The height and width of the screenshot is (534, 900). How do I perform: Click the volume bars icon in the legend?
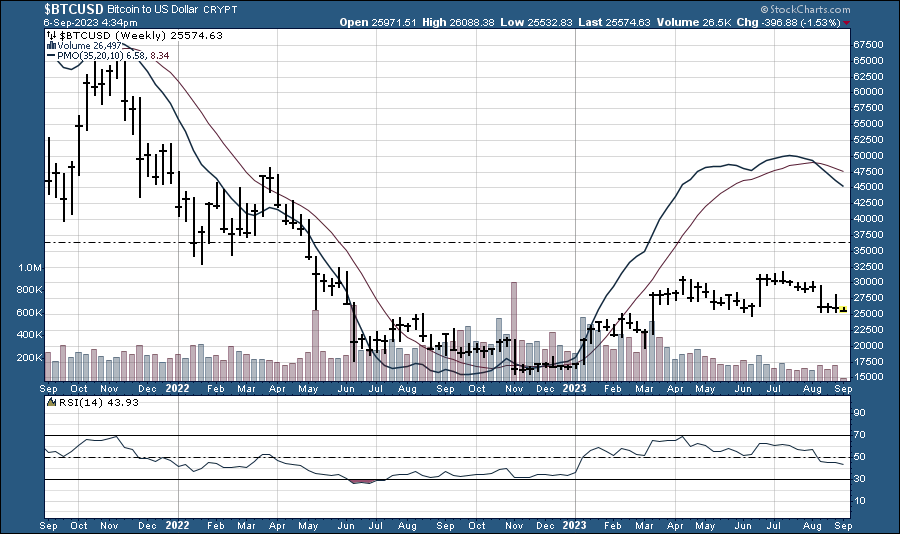click(x=51, y=46)
